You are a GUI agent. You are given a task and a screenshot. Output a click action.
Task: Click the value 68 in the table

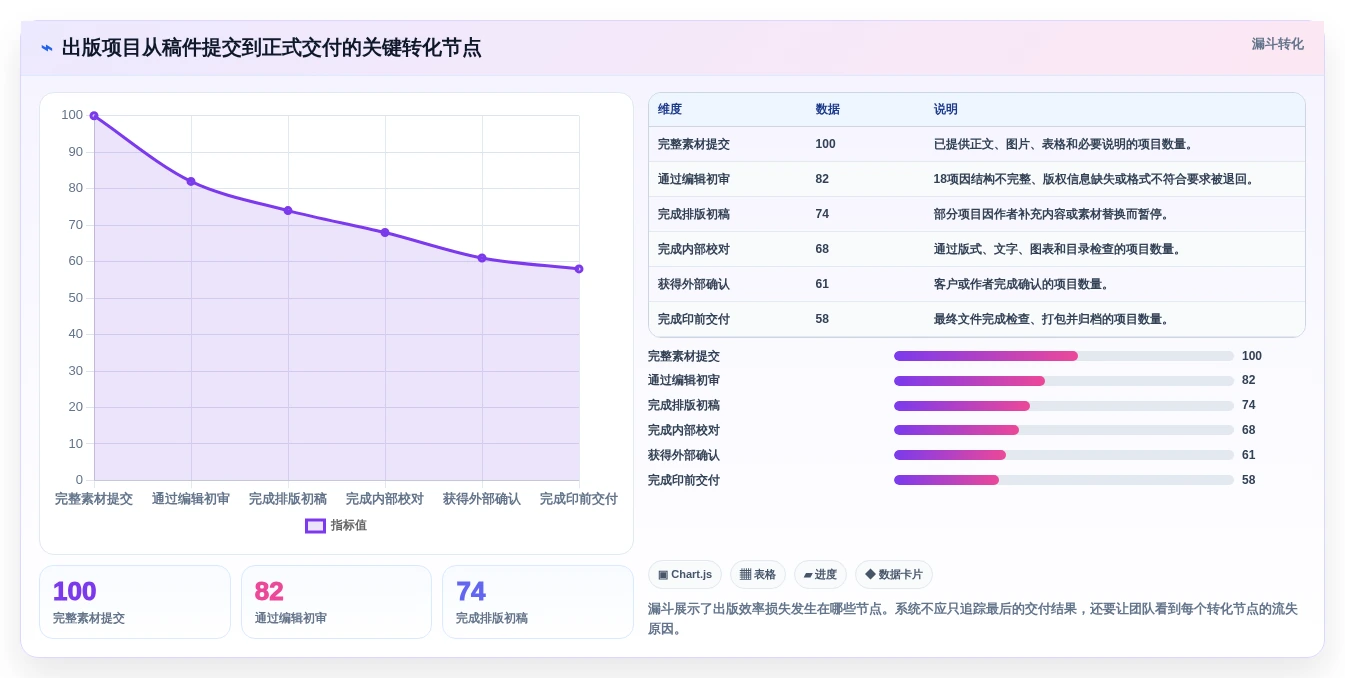(822, 249)
